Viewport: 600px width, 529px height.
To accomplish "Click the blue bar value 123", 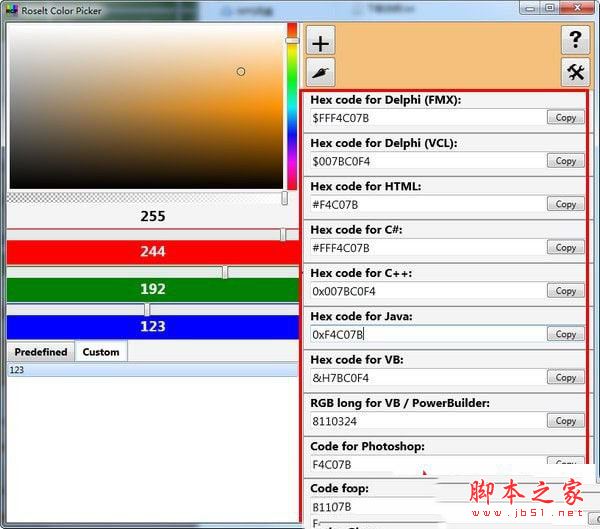I will point(153,327).
